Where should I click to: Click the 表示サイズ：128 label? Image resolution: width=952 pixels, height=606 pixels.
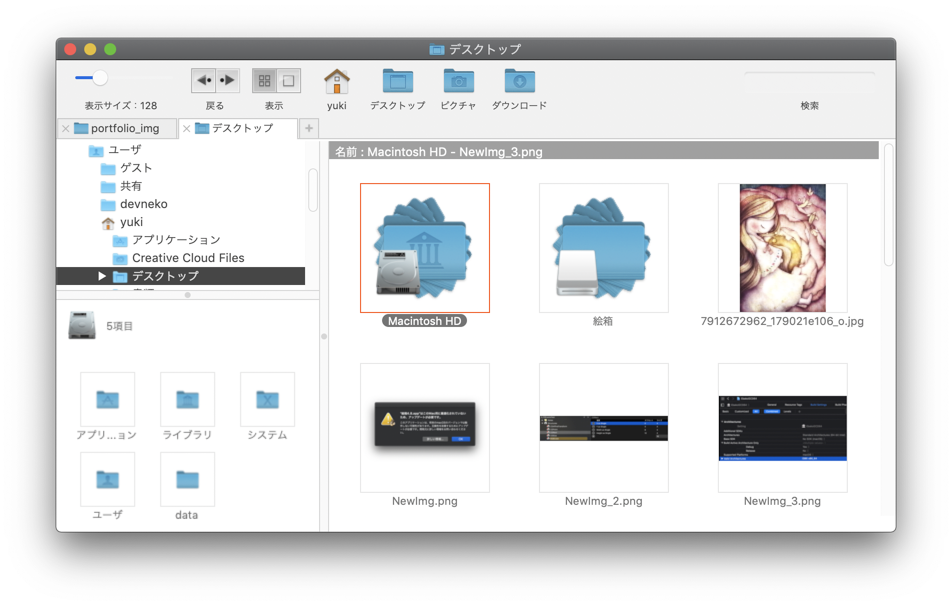(121, 106)
